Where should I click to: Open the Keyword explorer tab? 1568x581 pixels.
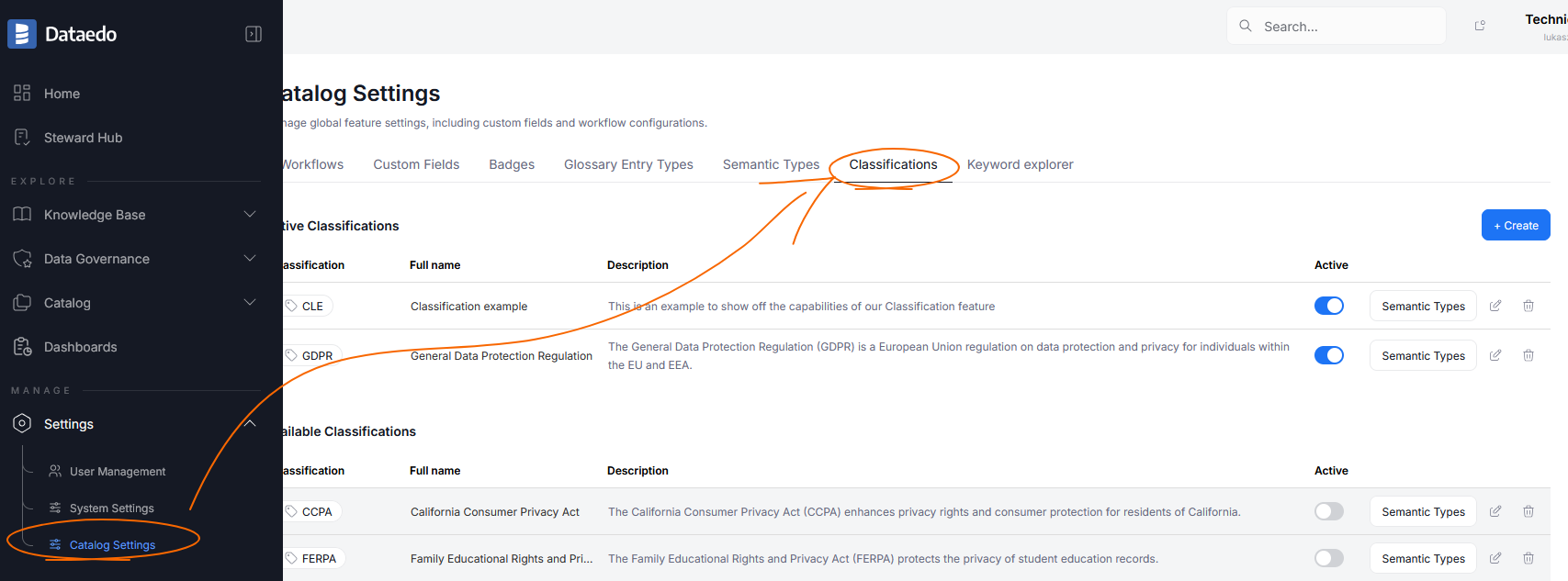pos(1020,164)
